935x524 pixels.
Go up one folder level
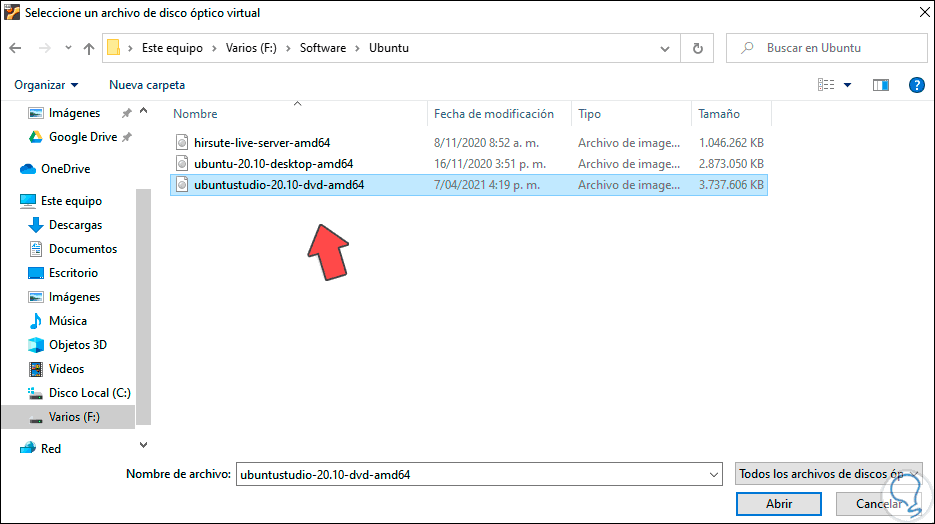click(x=89, y=48)
